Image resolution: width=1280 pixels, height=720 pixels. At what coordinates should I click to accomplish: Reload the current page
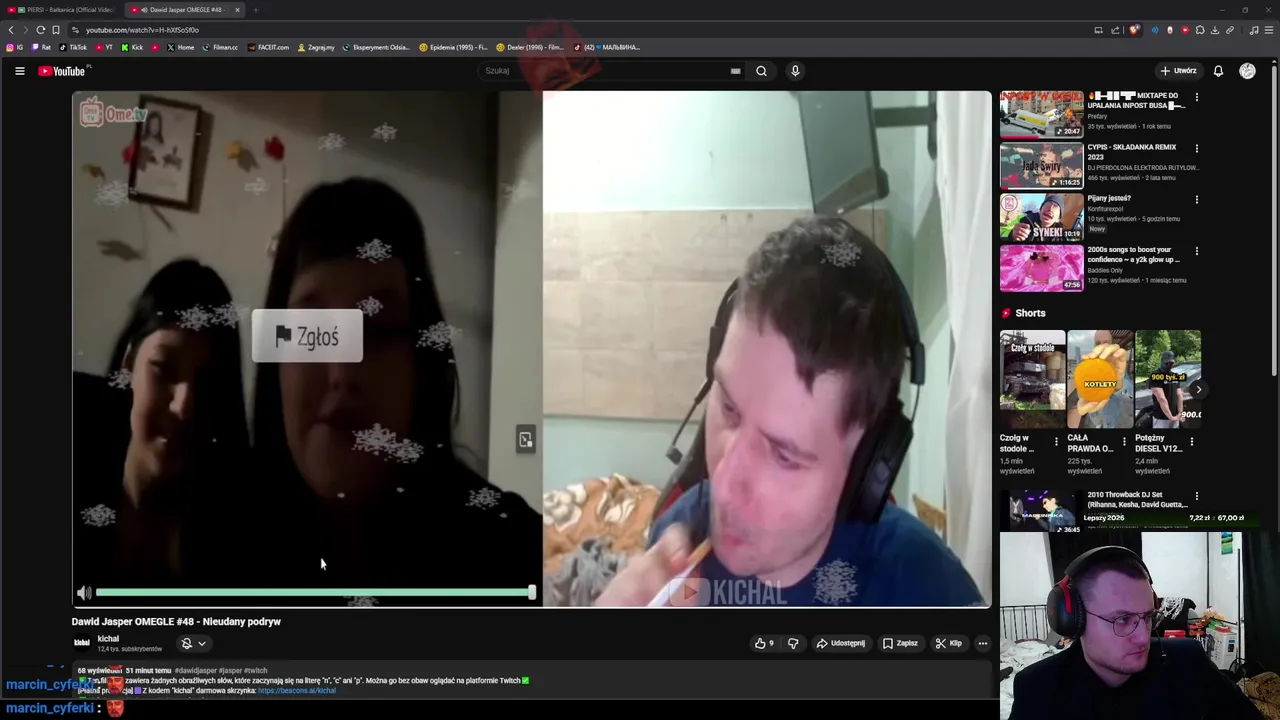(41, 30)
